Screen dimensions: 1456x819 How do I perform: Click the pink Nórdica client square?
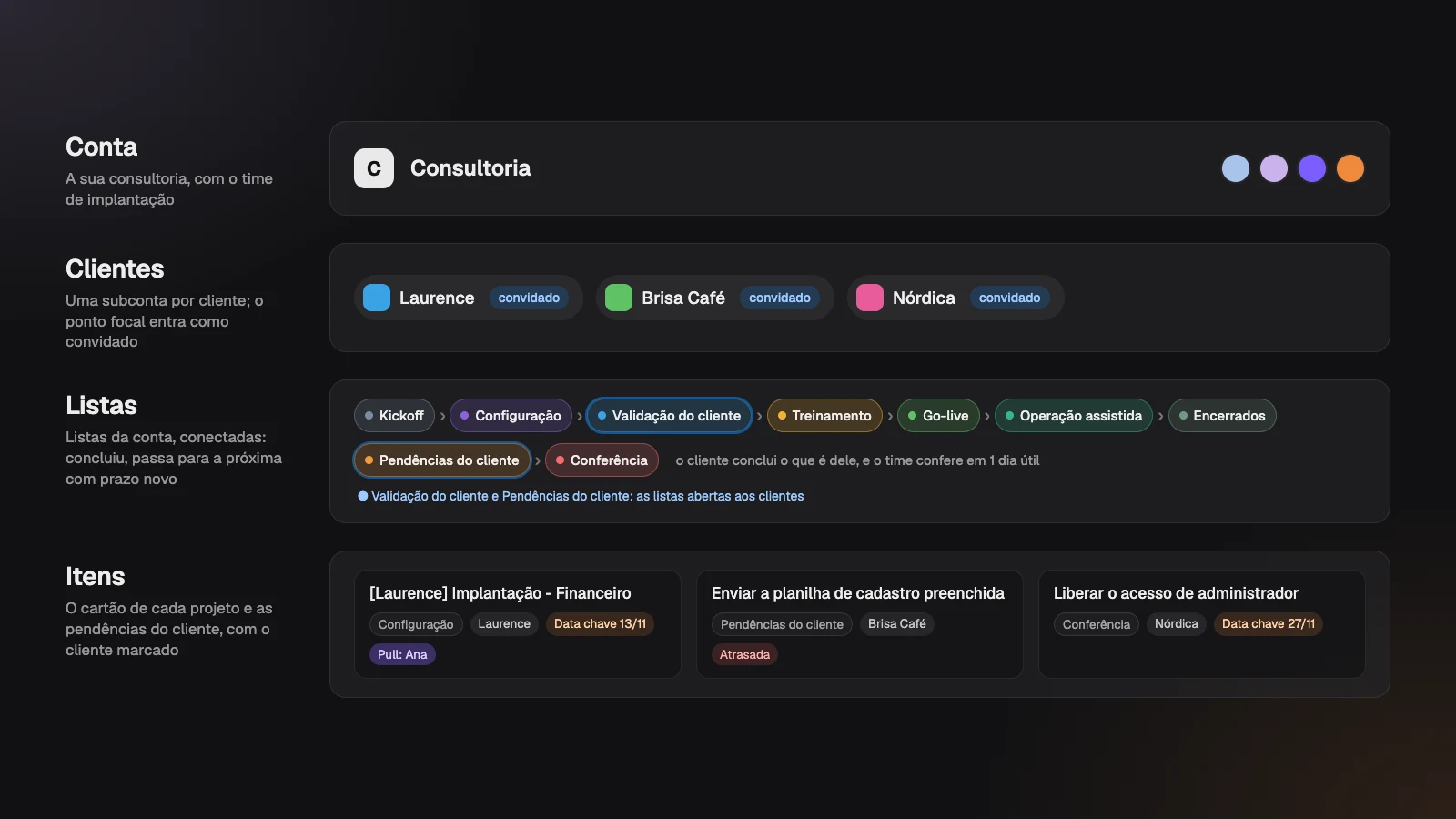pos(870,298)
